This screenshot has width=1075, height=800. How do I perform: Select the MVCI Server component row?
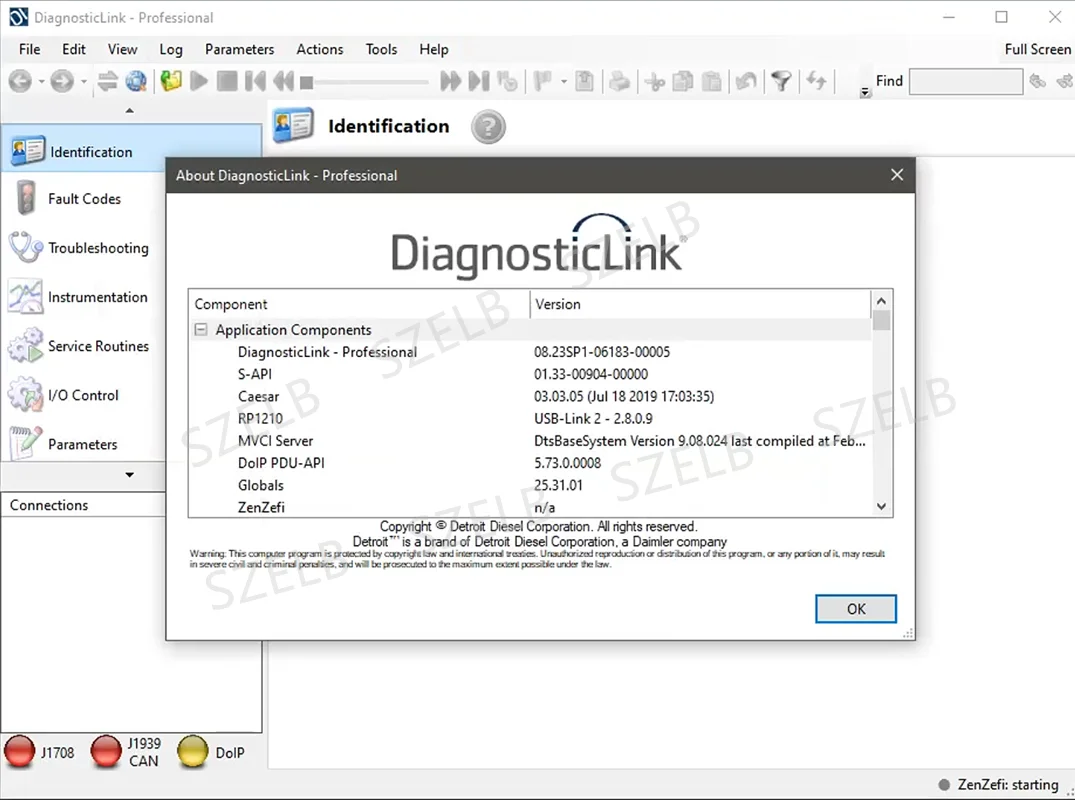point(529,441)
